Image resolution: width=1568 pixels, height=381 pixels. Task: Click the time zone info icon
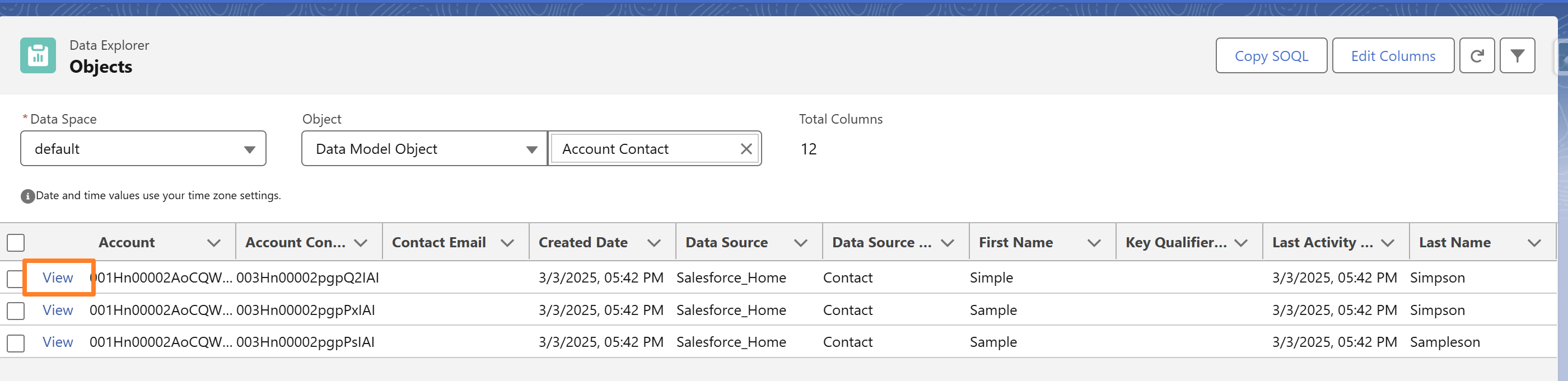(x=27, y=196)
